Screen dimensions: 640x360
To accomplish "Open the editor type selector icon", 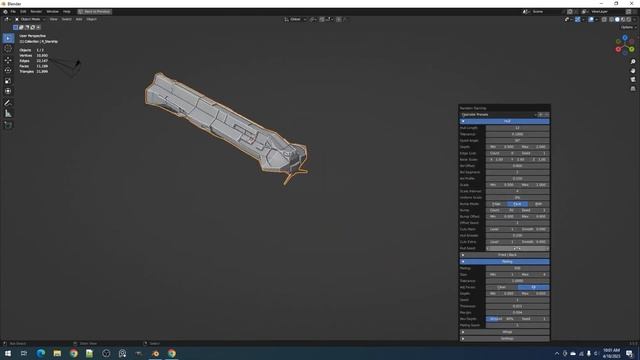I will click(7, 19).
